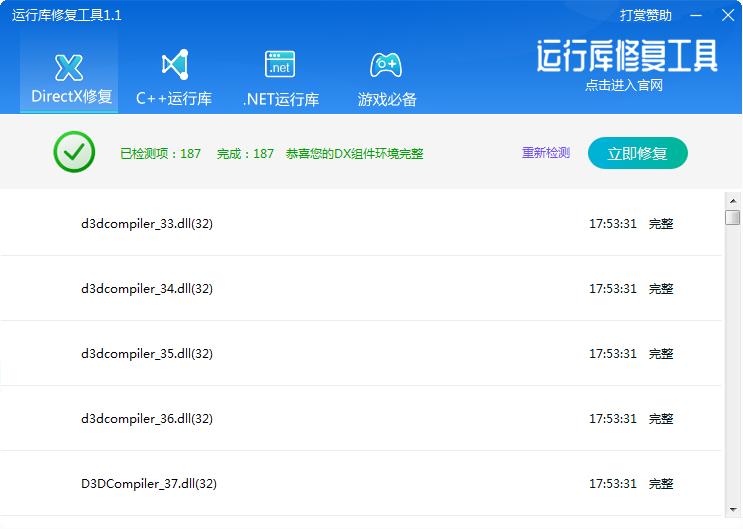Select row d3dcompiler_36.dll(32)

click(361, 418)
